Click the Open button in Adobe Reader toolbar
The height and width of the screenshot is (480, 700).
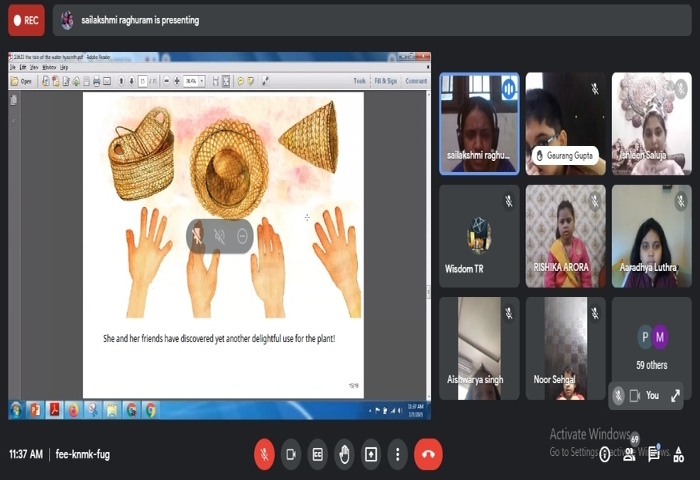pyautogui.click(x=21, y=81)
